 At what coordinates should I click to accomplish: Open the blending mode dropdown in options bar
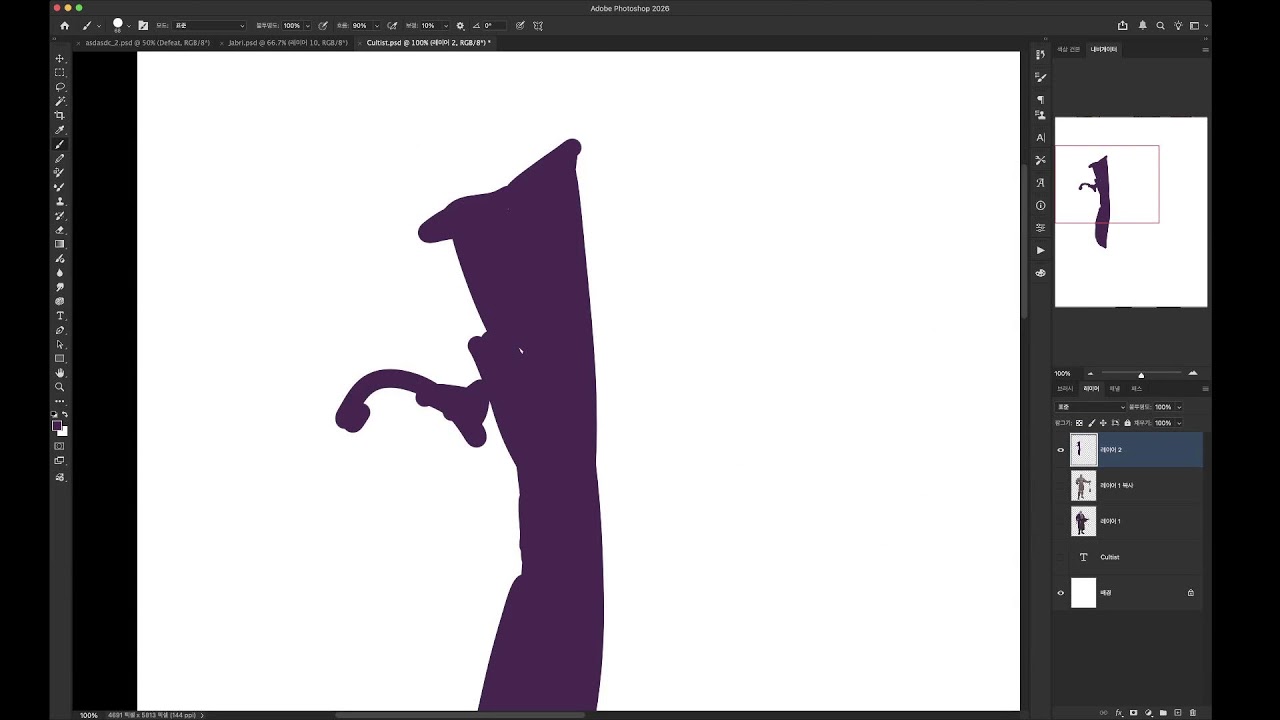pyautogui.click(x=209, y=25)
